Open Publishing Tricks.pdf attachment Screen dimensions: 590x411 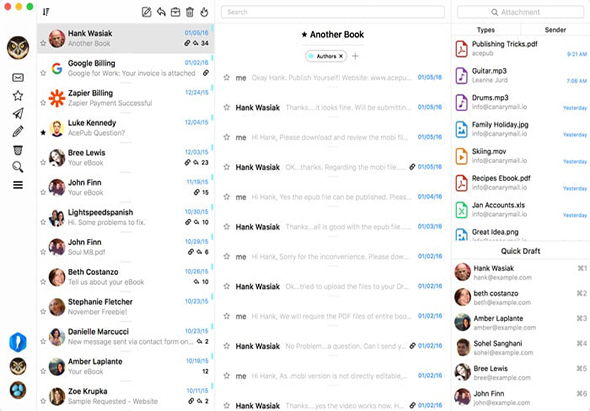click(521, 49)
